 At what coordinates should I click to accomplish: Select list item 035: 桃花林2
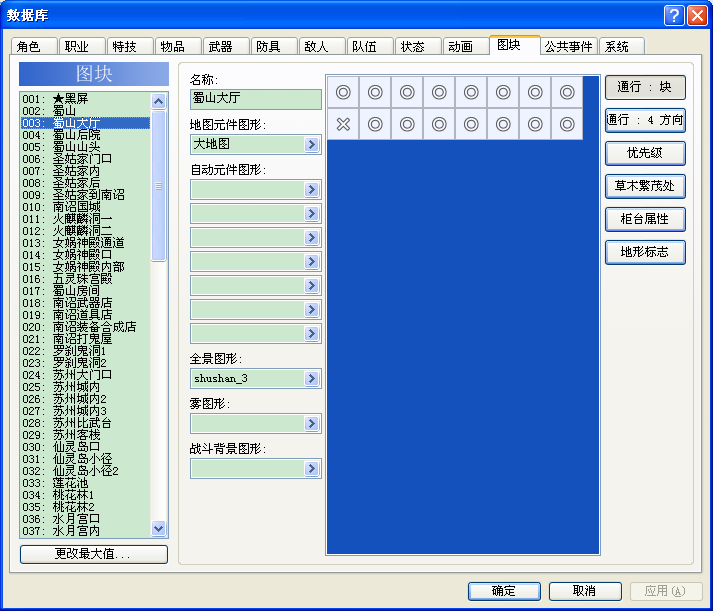point(85,507)
